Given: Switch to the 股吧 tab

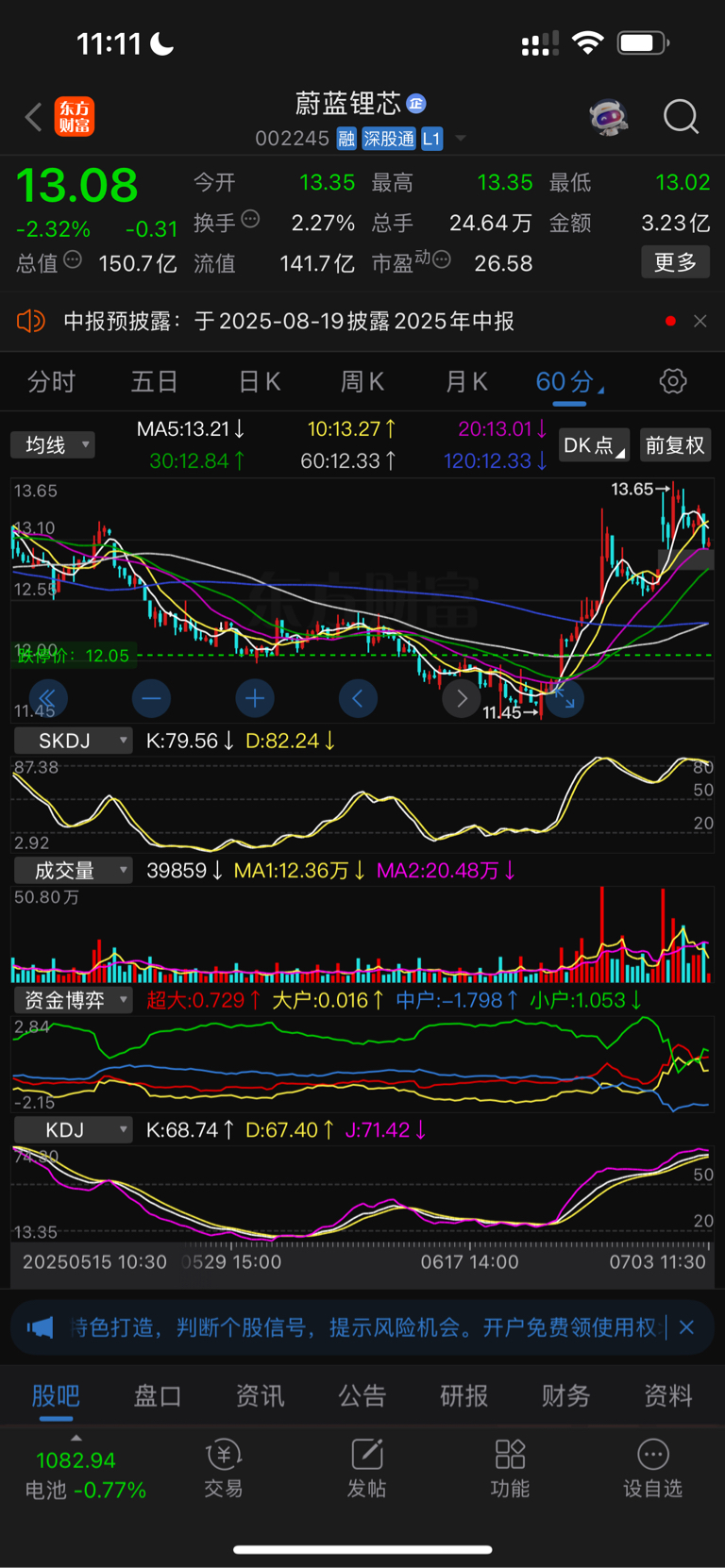Looking at the screenshot, I should click(56, 1395).
